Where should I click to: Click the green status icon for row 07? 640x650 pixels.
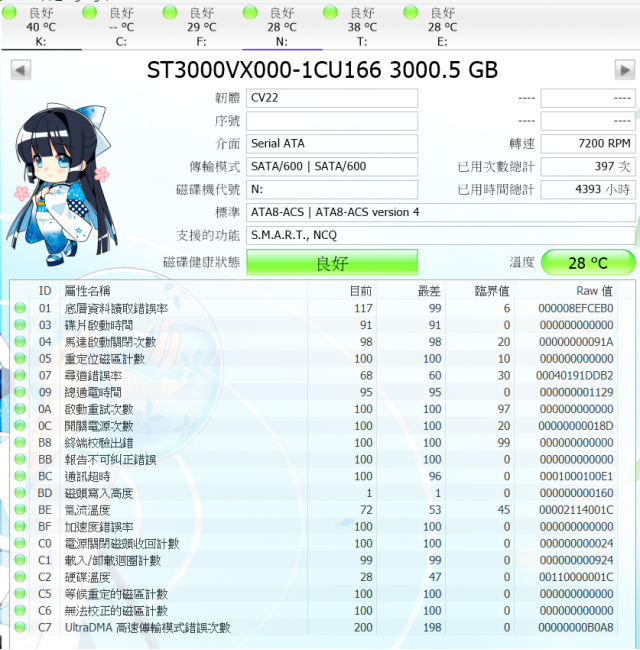[20, 375]
